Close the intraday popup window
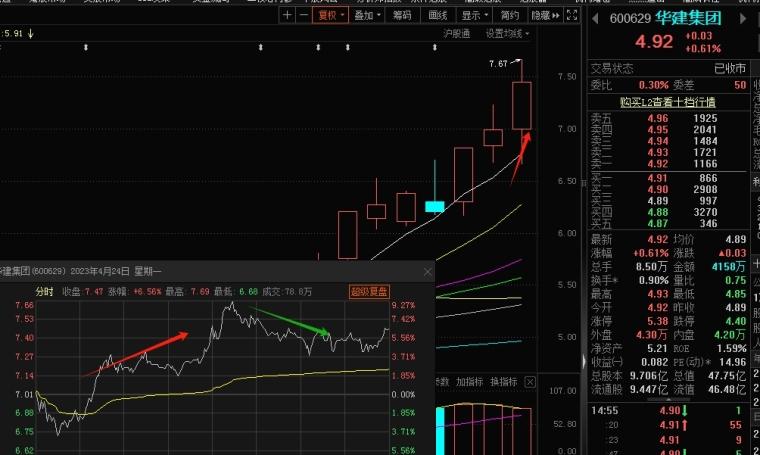 point(428,272)
